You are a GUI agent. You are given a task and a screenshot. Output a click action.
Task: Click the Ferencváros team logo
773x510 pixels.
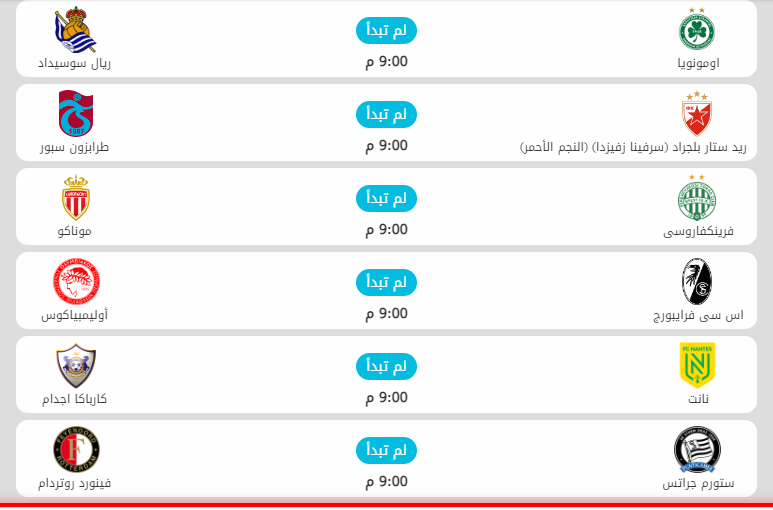(697, 197)
